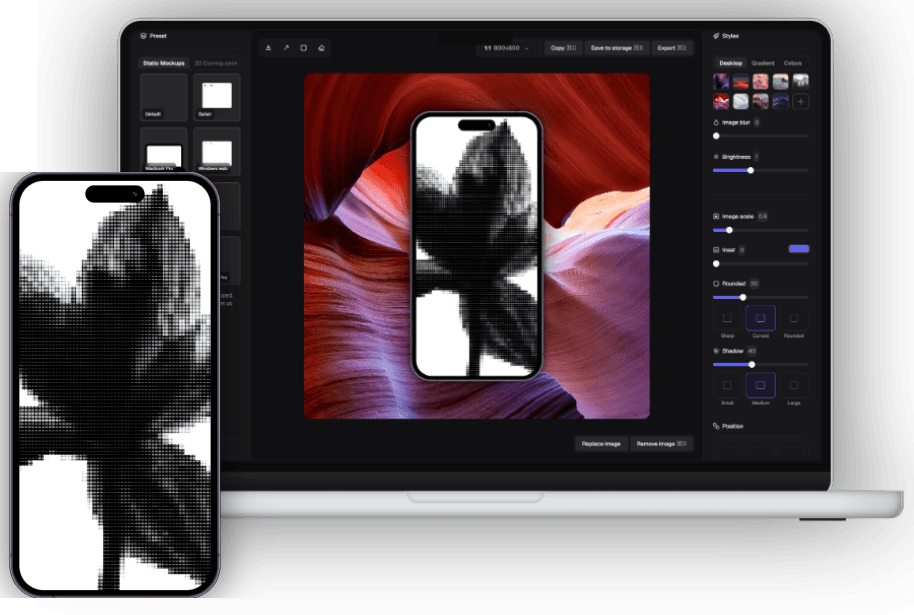Select the Small shadow option
This screenshot has height=615, width=914.
pos(727,385)
